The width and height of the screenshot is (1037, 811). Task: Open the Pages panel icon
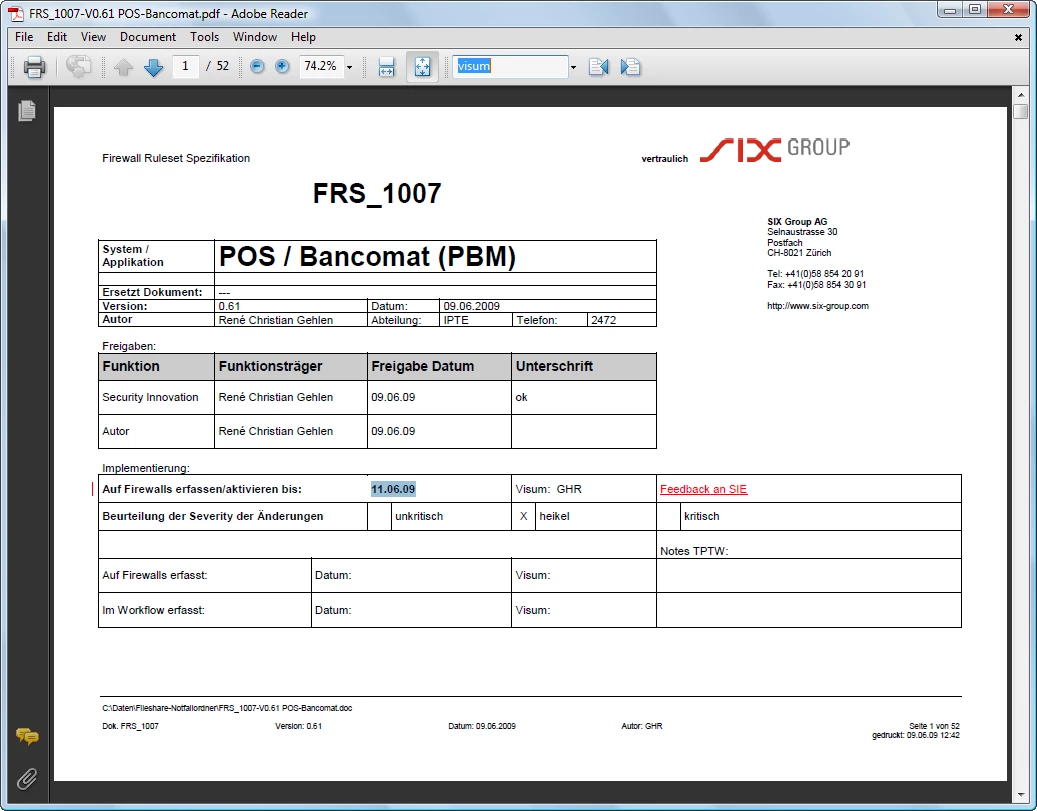coord(26,110)
